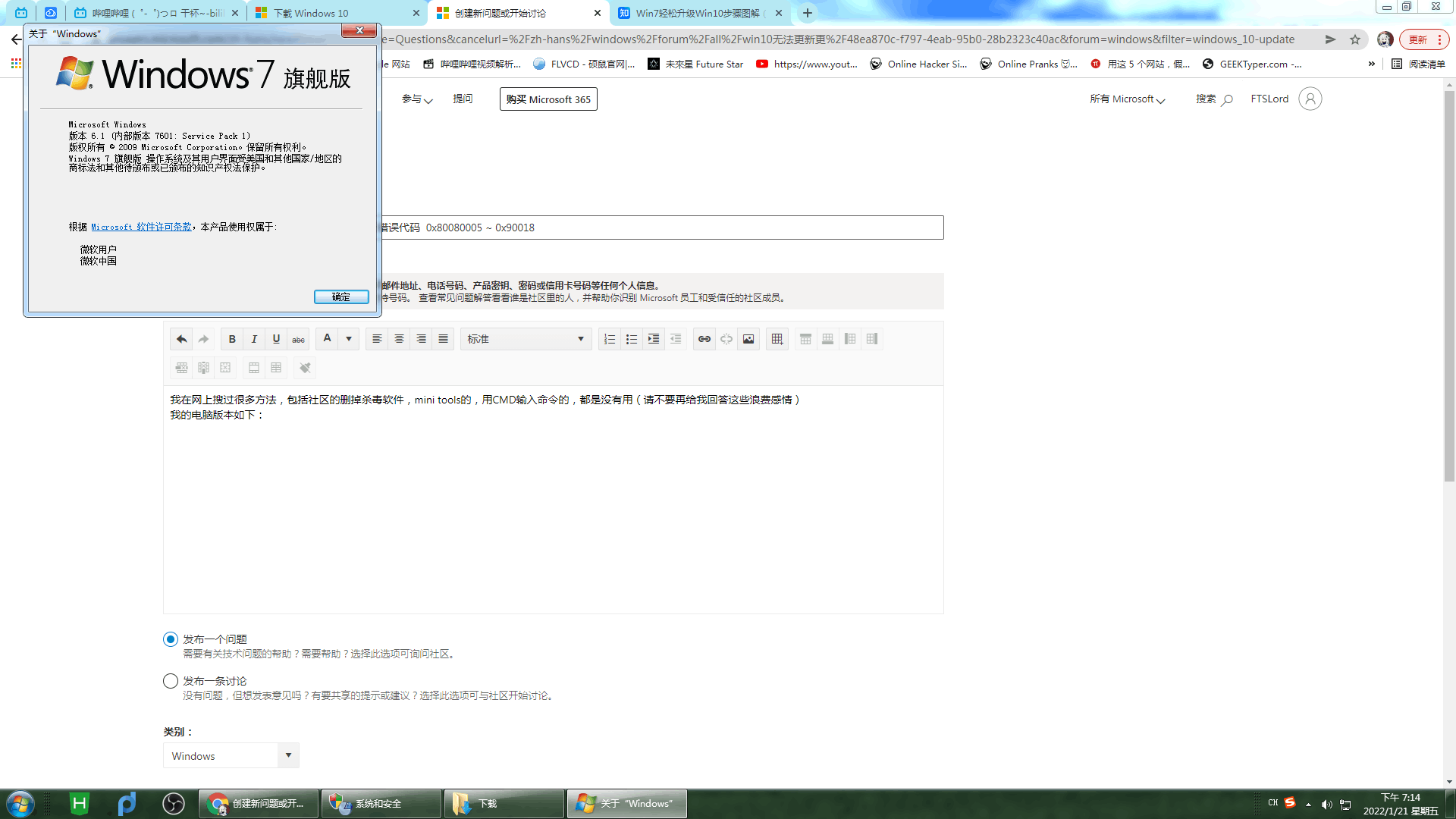Insert a table using the table icon
The width and height of the screenshot is (1456, 819).
[777, 339]
